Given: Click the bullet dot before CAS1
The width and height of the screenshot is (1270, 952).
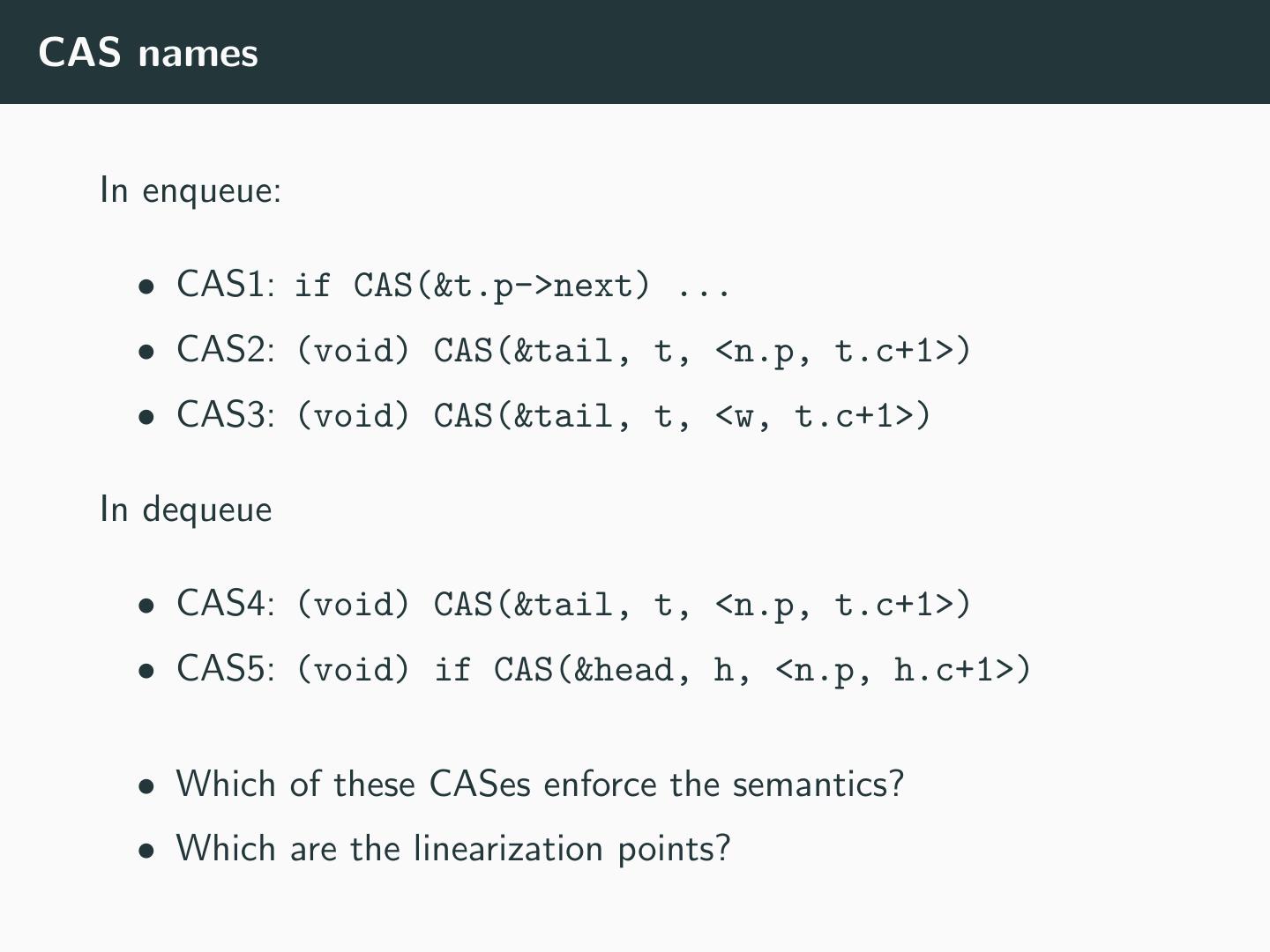Looking at the screenshot, I should click(x=146, y=286).
